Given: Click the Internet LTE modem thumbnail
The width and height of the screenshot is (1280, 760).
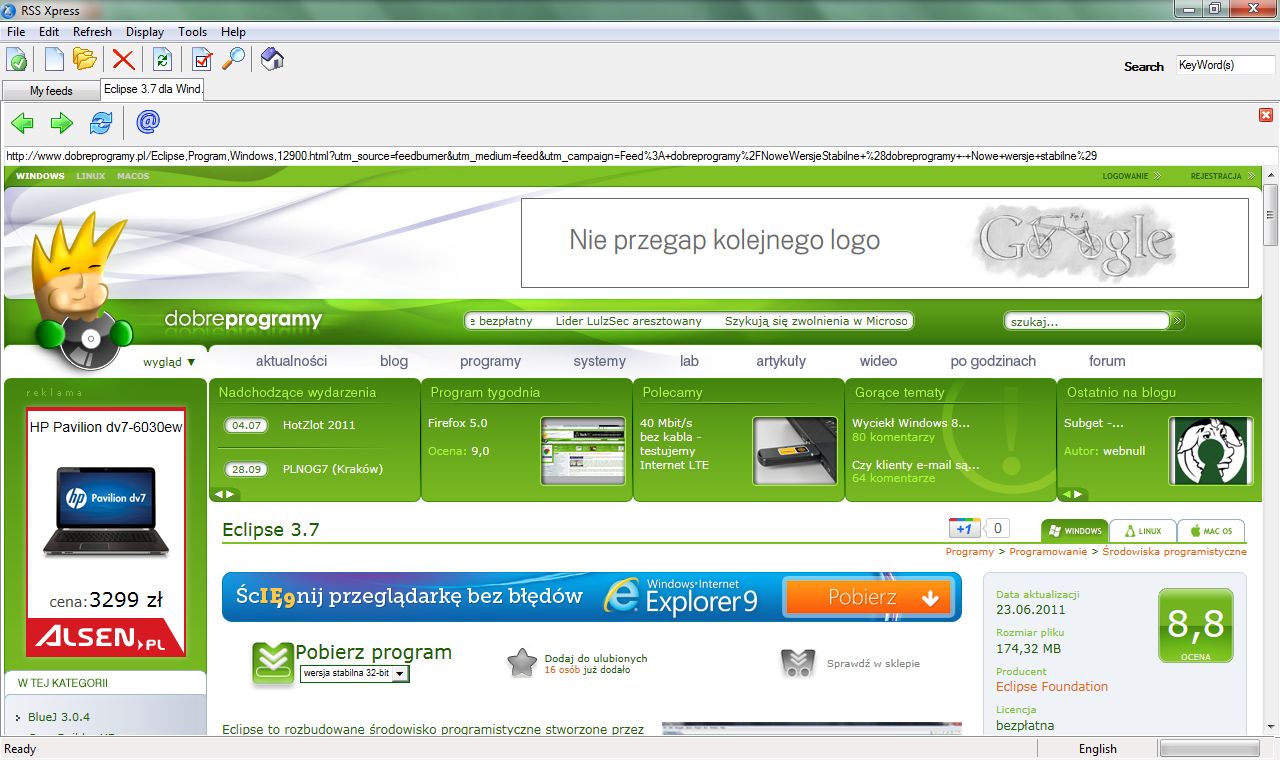Looking at the screenshot, I should (795, 451).
